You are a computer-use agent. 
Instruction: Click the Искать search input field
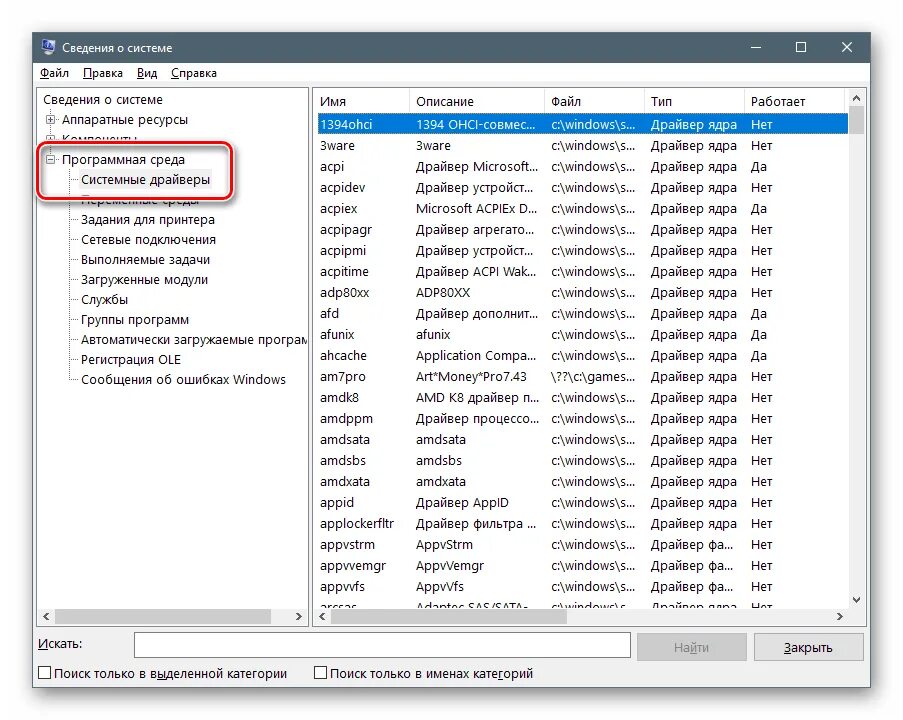coord(382,645)
